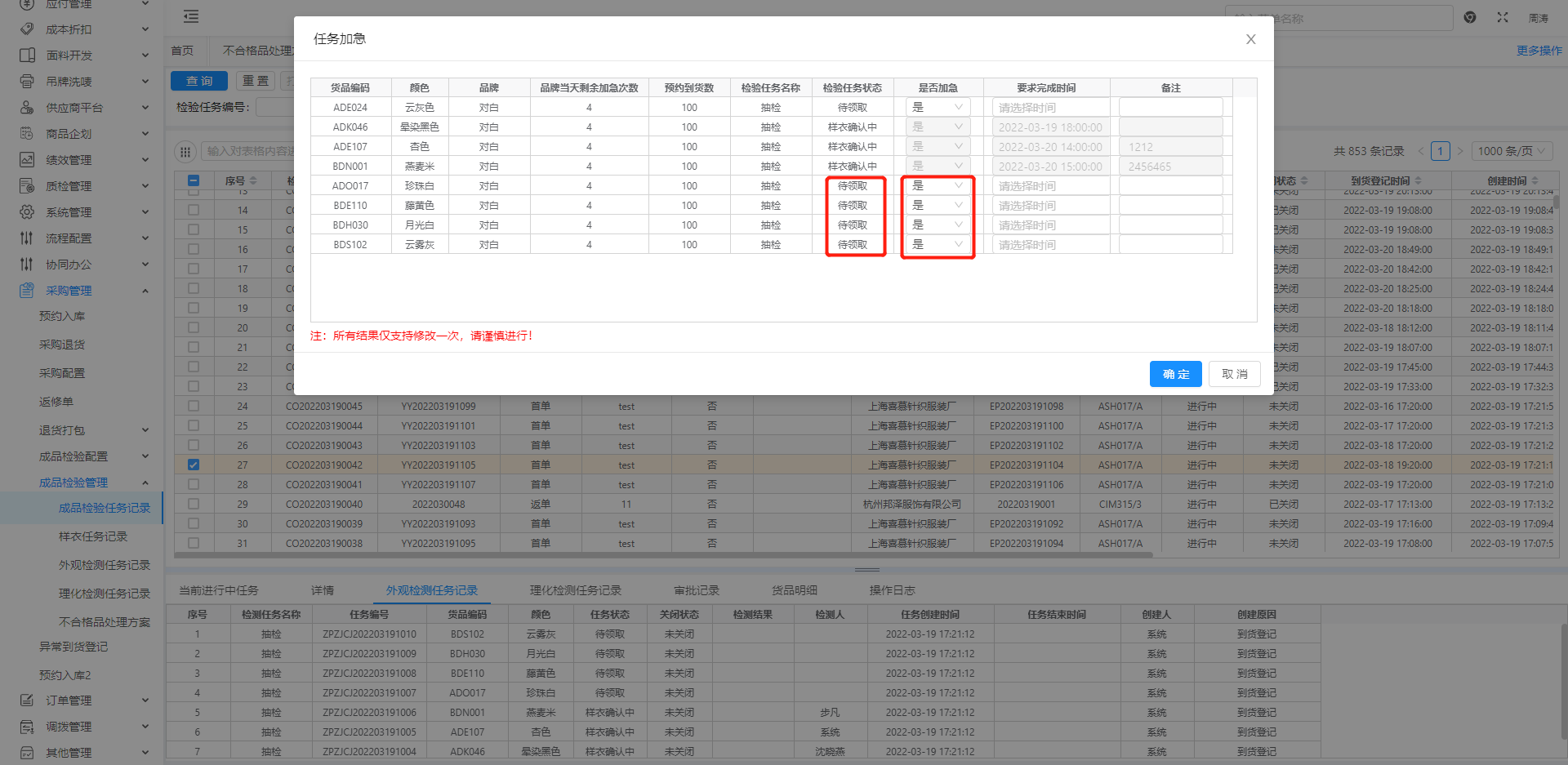Click the sidebar collapse hamburger icon
The height and width of the screenshot is (765, 1568).
pos(191,17)
